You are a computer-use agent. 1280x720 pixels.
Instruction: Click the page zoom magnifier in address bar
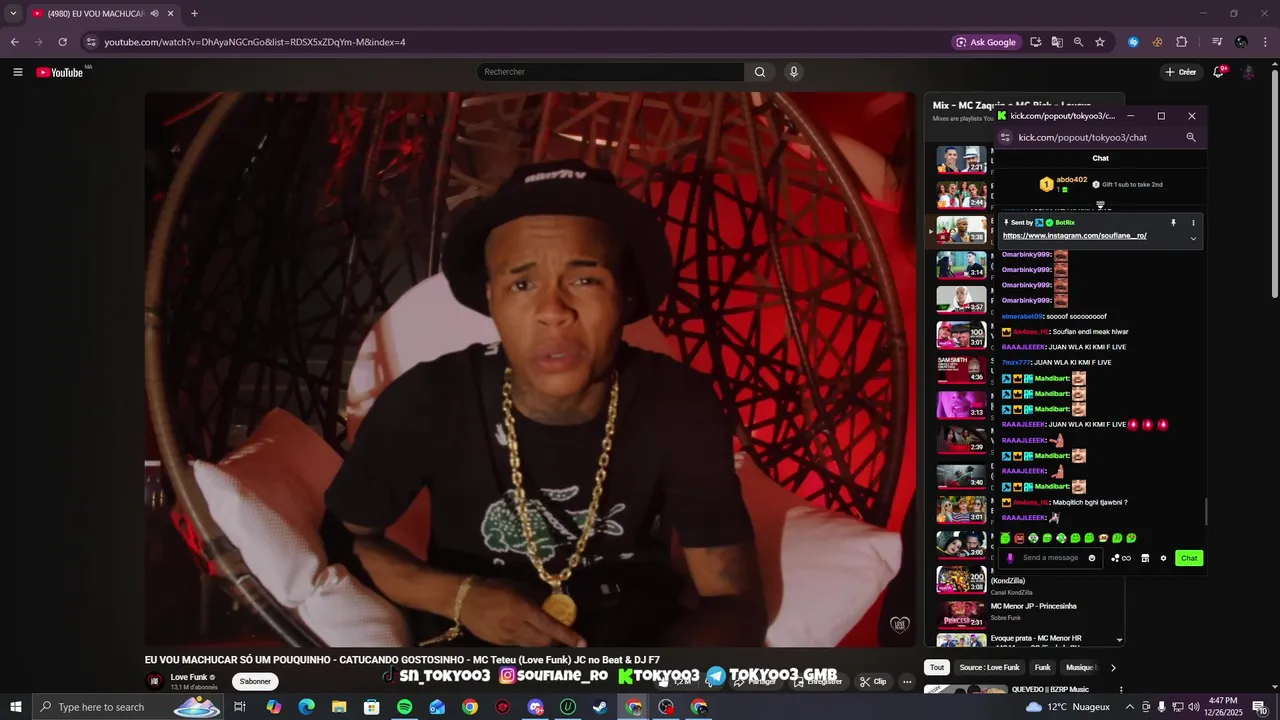pos(1078,42)
